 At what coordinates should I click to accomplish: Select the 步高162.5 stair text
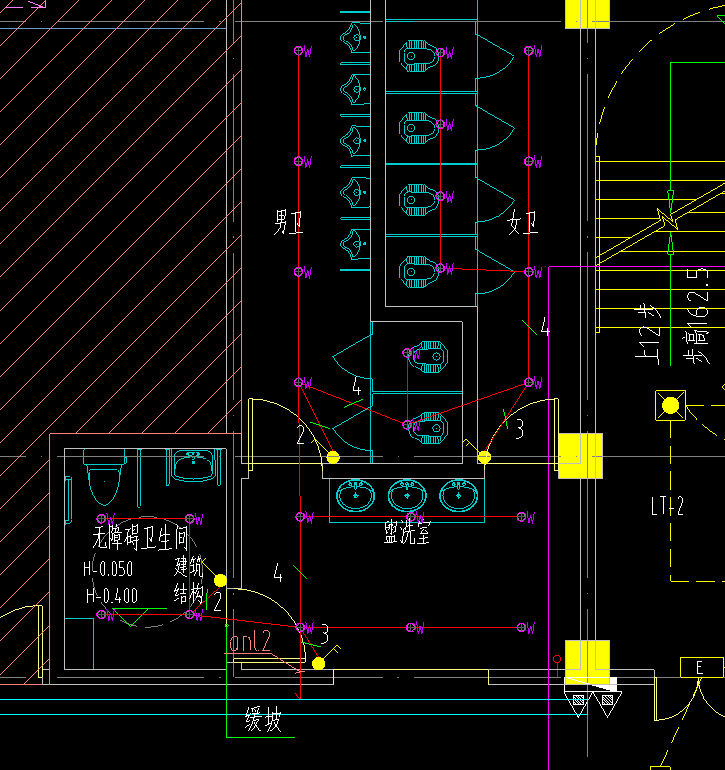[x=697, y=315]
